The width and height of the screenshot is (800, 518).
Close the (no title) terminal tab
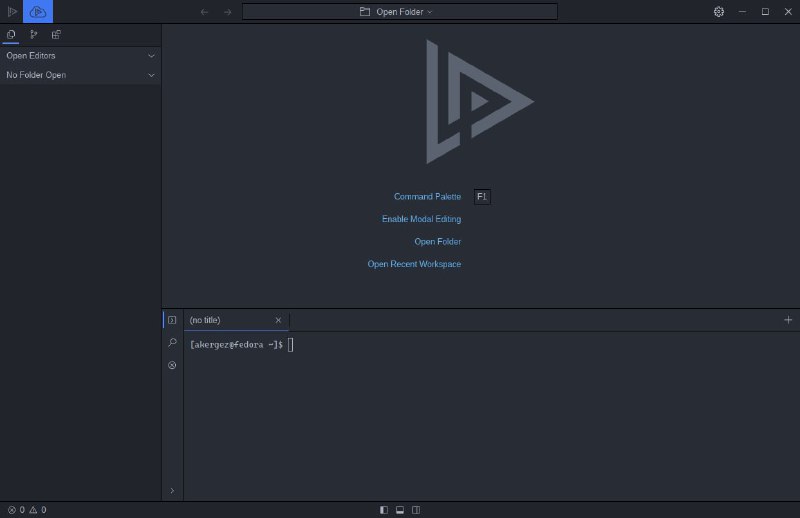pyautogui.click(x=278, y=320)
